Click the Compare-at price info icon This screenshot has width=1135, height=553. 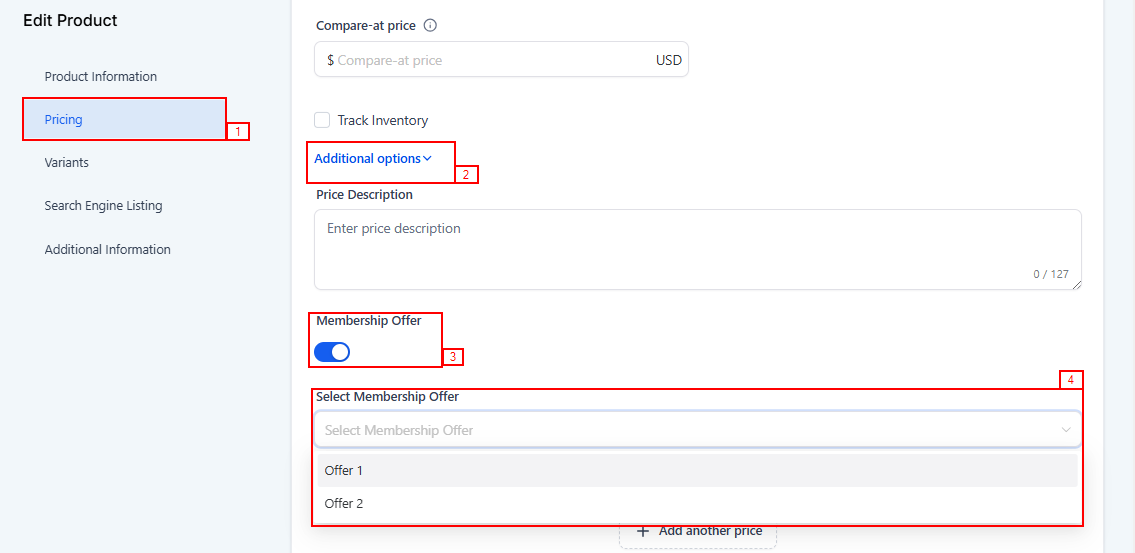(431, 26)
